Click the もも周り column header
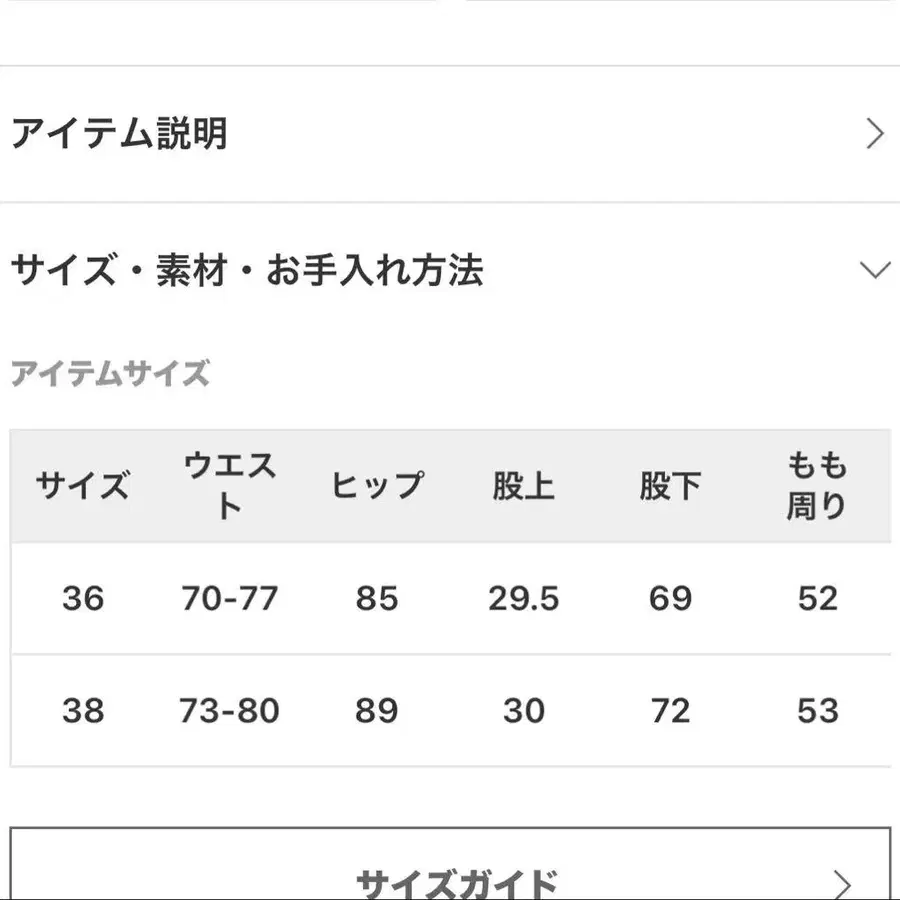Viewport: 900px width, 900px height. pos(818,486)
